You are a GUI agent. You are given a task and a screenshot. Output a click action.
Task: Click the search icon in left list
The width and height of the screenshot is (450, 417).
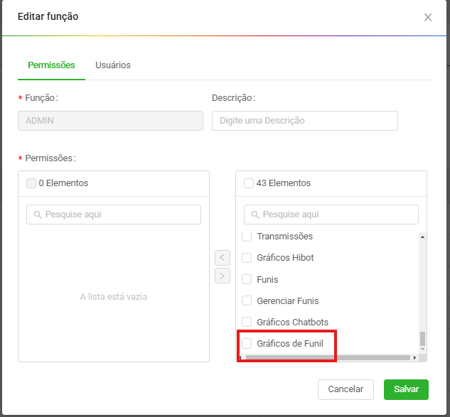(38, 214)
